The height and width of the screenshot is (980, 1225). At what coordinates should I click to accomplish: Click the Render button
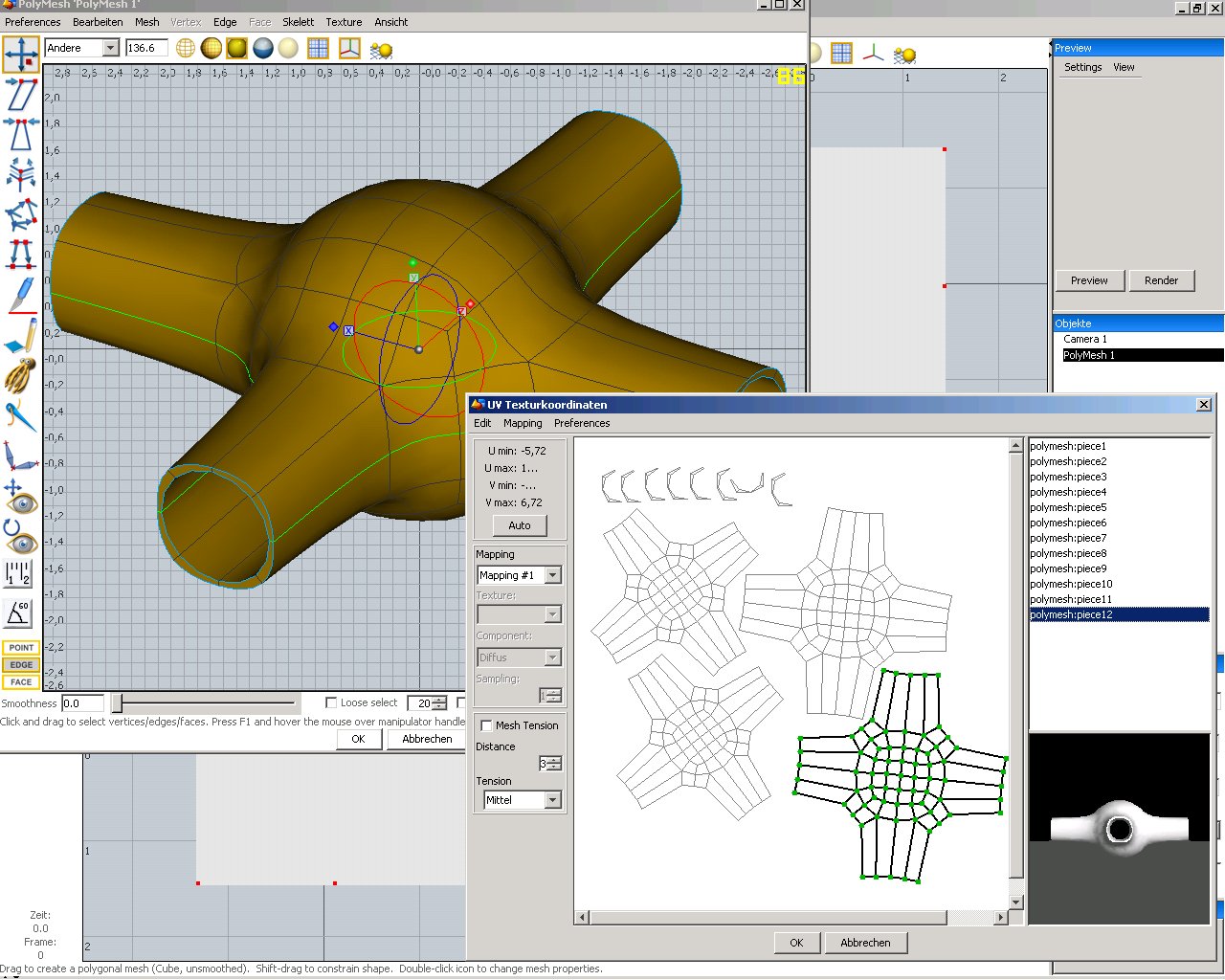(x=1161, y=280)
